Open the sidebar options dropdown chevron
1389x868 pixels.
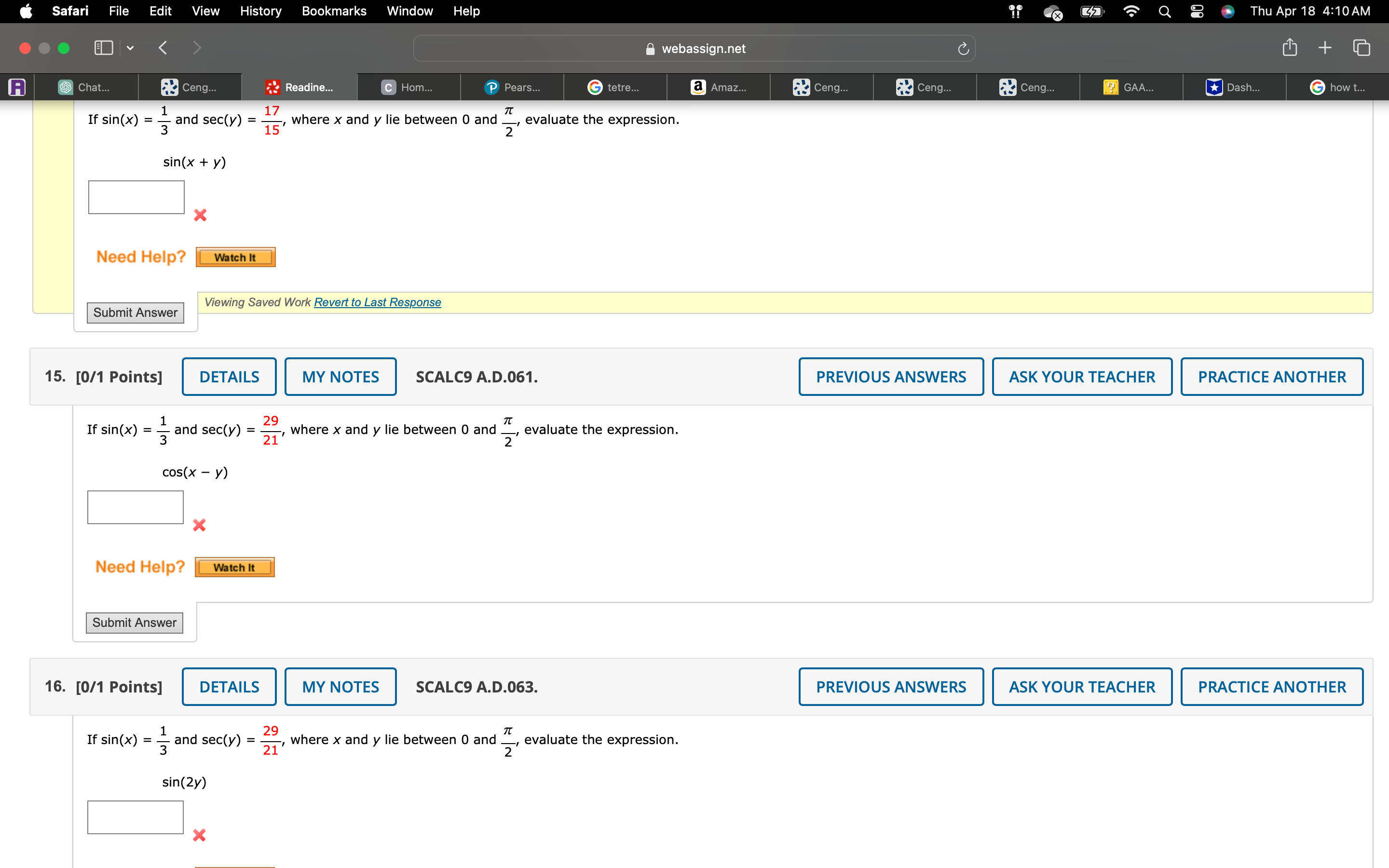click(130, 48)
